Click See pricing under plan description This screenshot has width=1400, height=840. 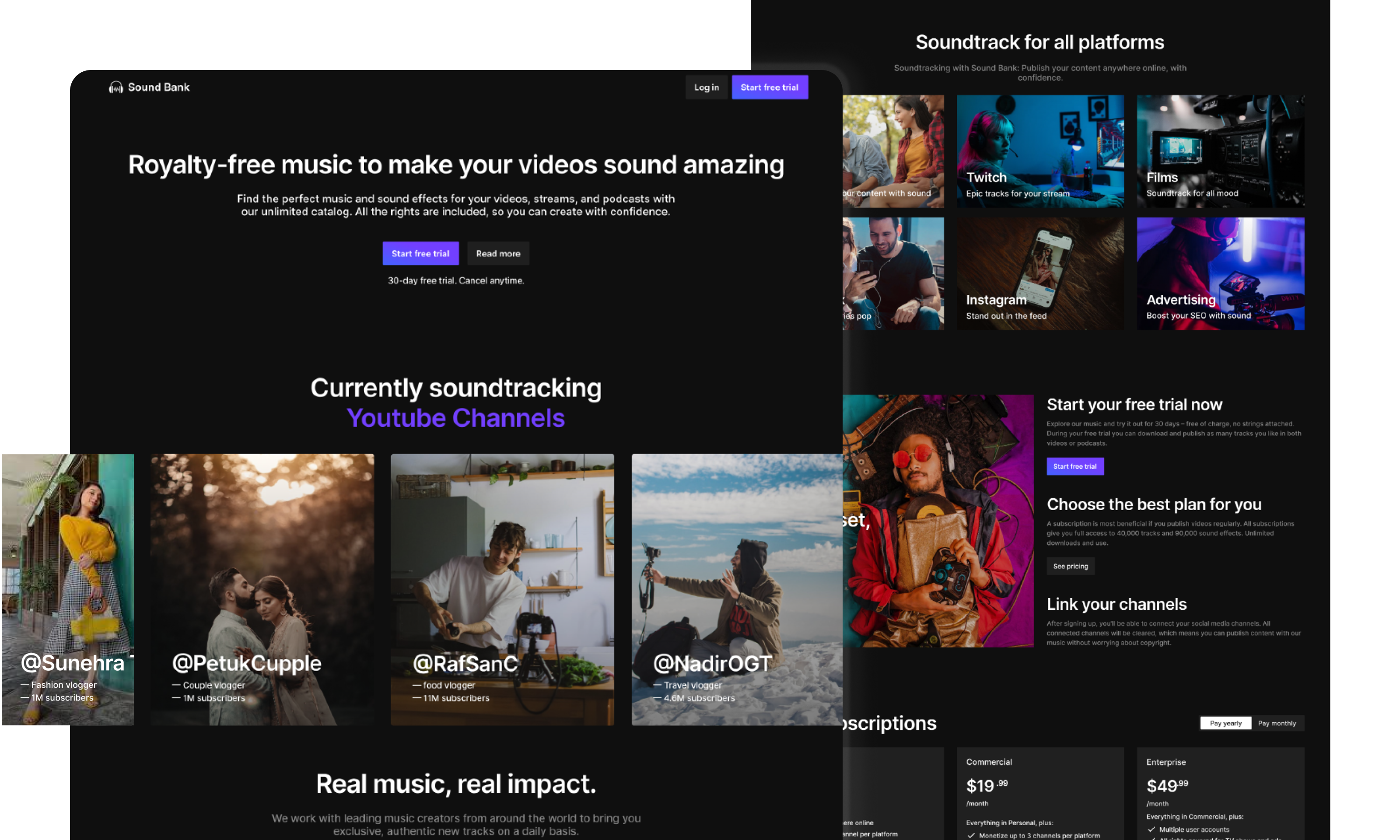[1070, 566]
